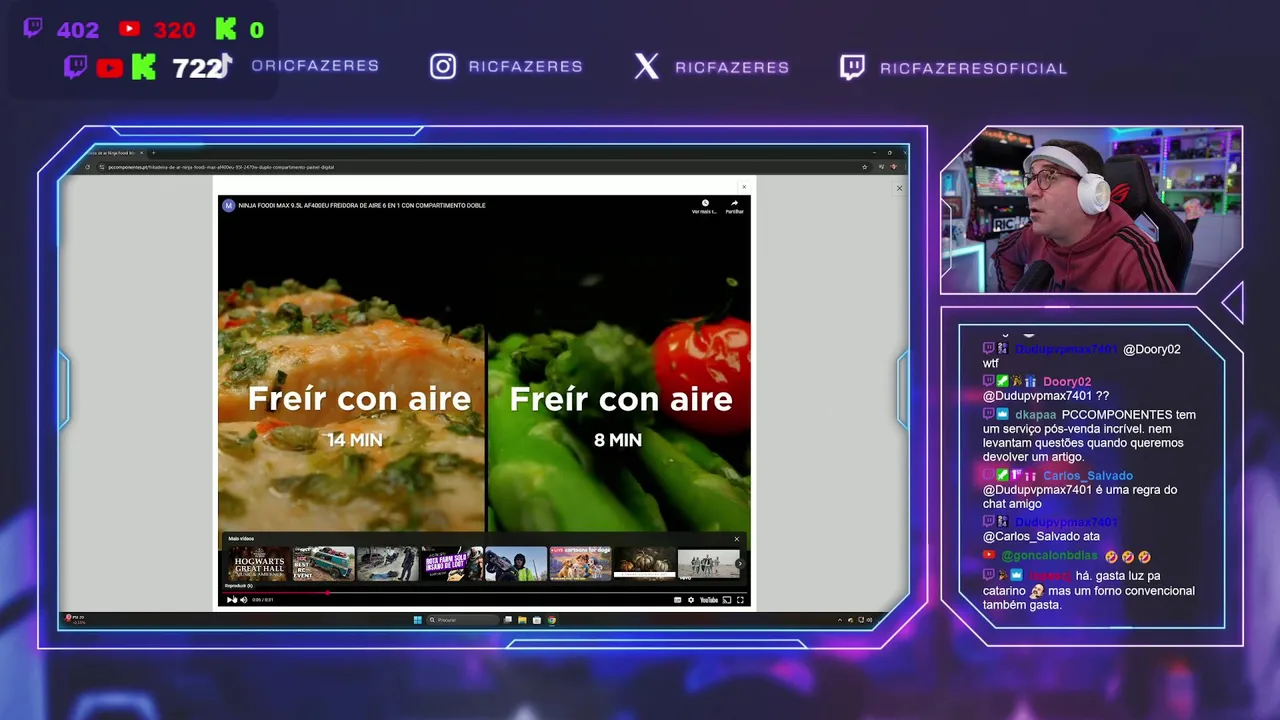1280x720 pixels.
Task: Toggle video subtitles (captions) button
Action: [x=678, y=600]
